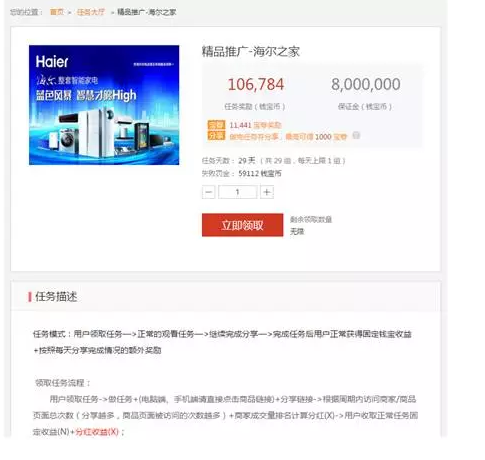Click the first orange badge beside 11,441

tap(216, 125)
